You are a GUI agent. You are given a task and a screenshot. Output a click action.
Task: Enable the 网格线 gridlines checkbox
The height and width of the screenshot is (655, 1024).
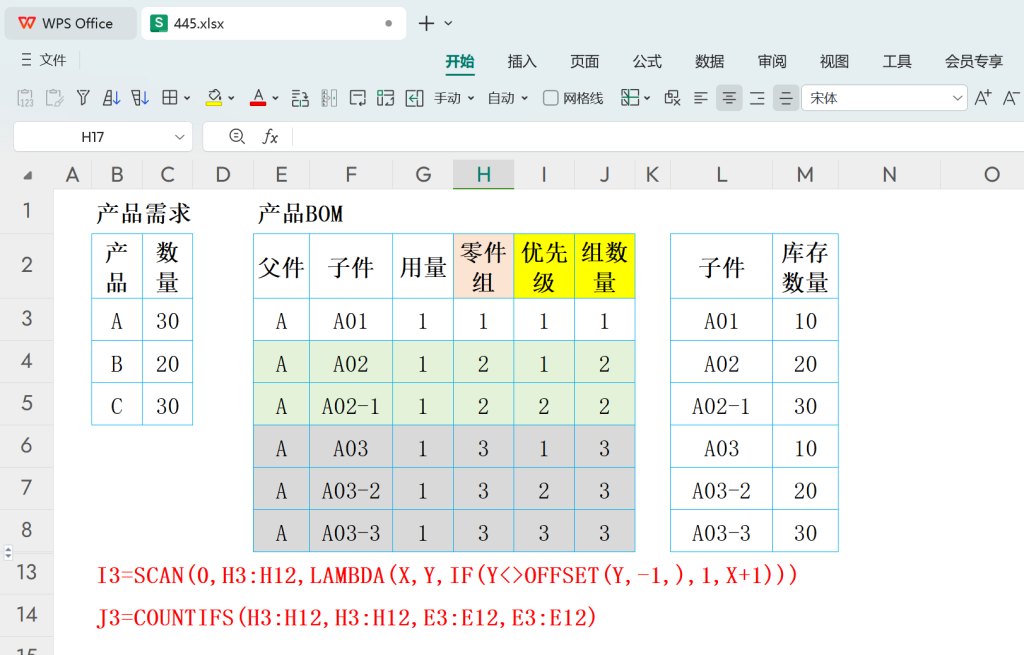551,98
